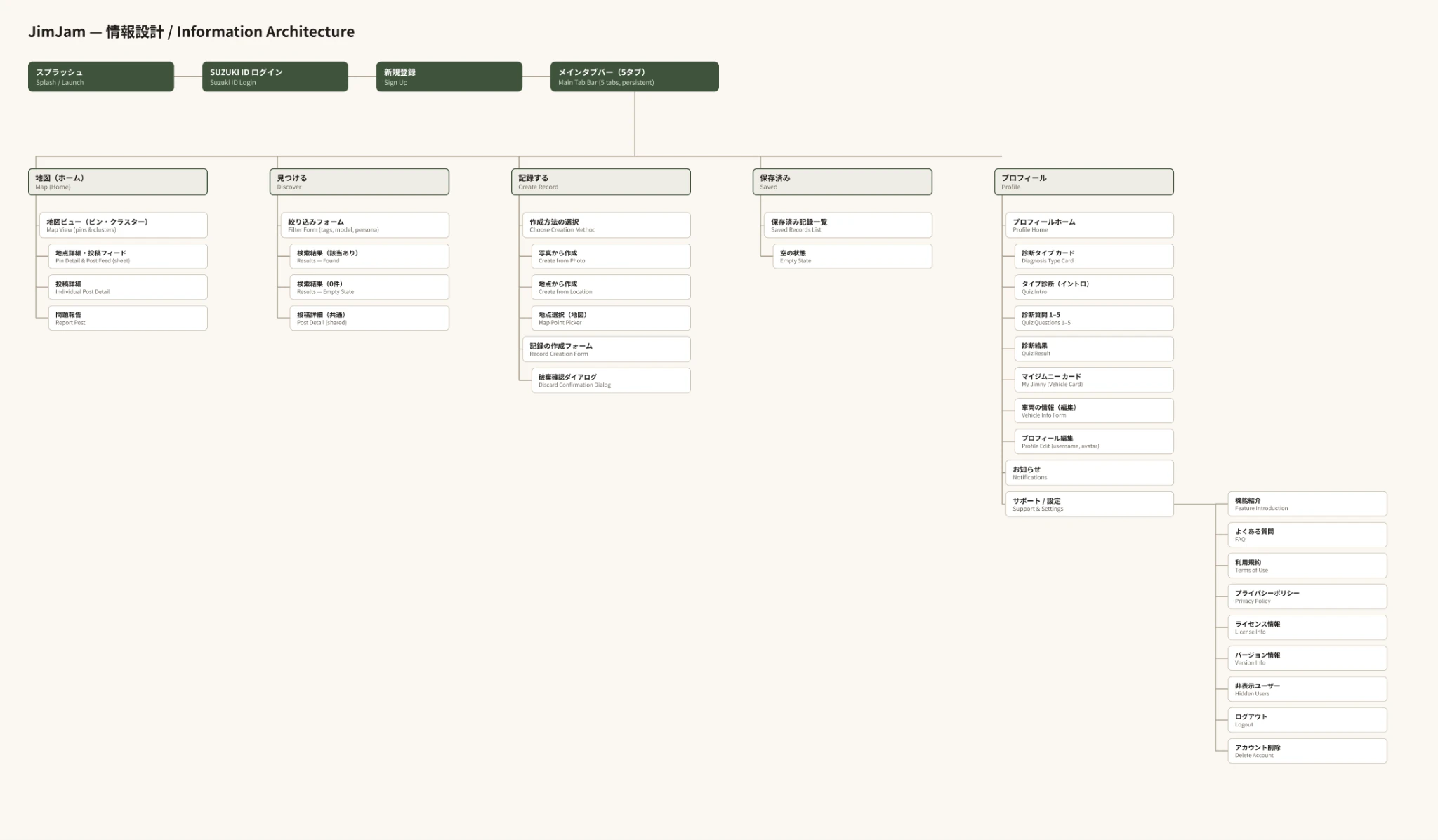Select the Choose Creation Method card

point(607,225)
